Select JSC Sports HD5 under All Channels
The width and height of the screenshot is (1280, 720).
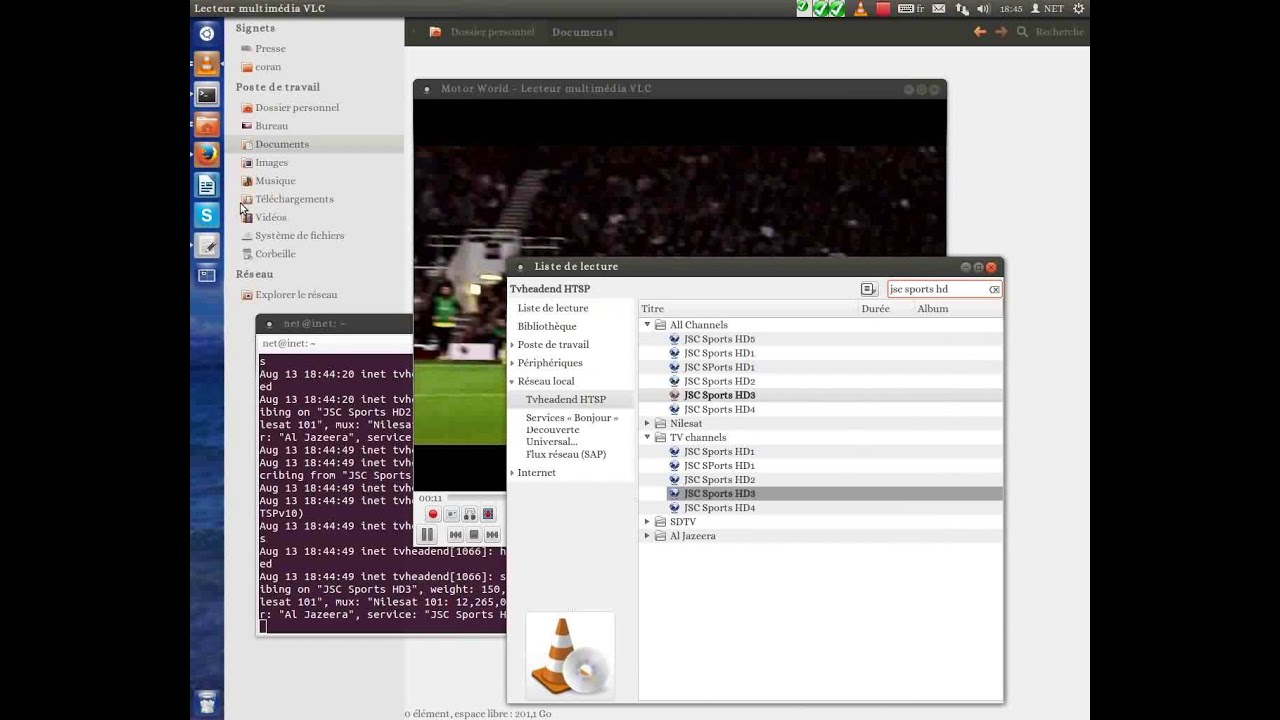point(719,339)
